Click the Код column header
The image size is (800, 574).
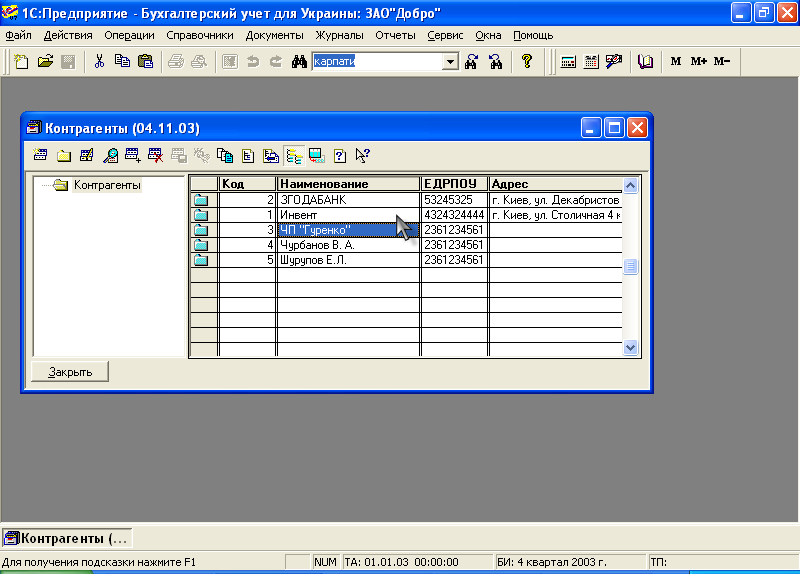click(x=247, y=184)
